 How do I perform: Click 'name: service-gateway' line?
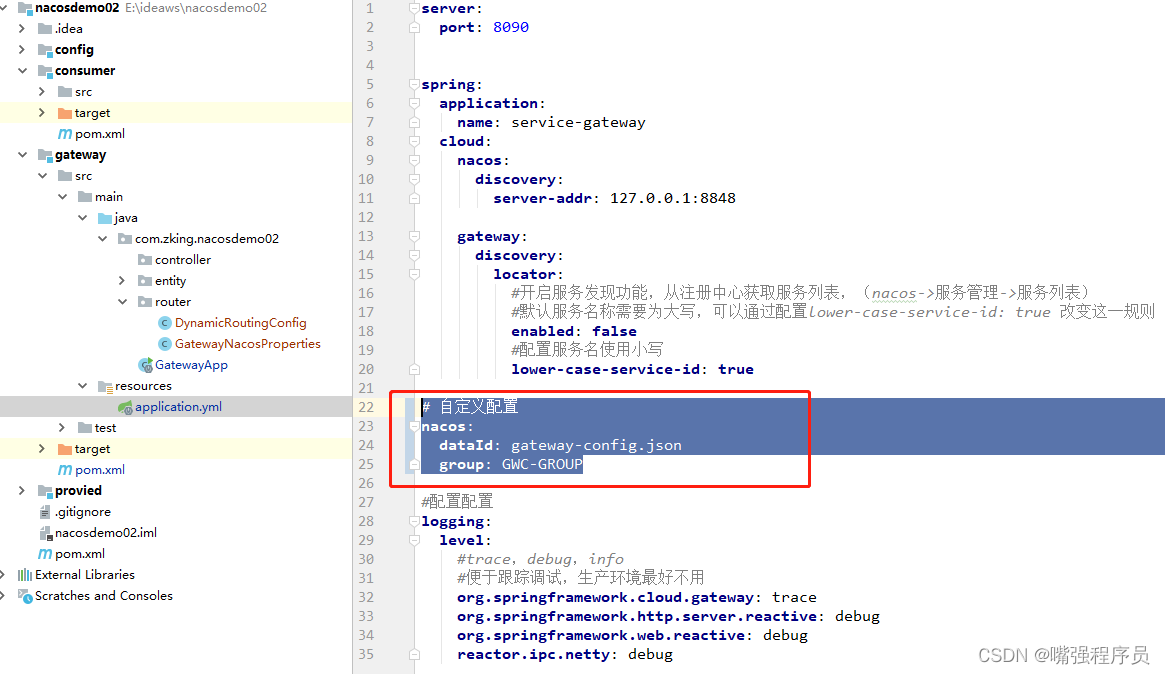(551, 123)
